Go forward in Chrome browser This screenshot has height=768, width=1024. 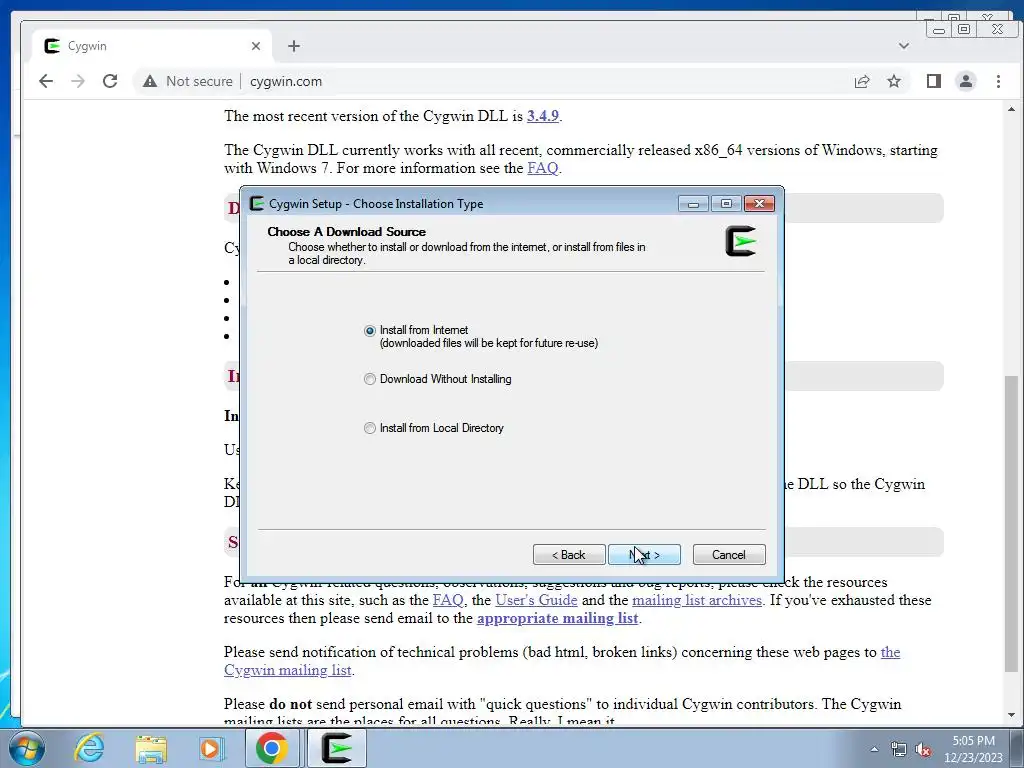(x=78, y=81)
